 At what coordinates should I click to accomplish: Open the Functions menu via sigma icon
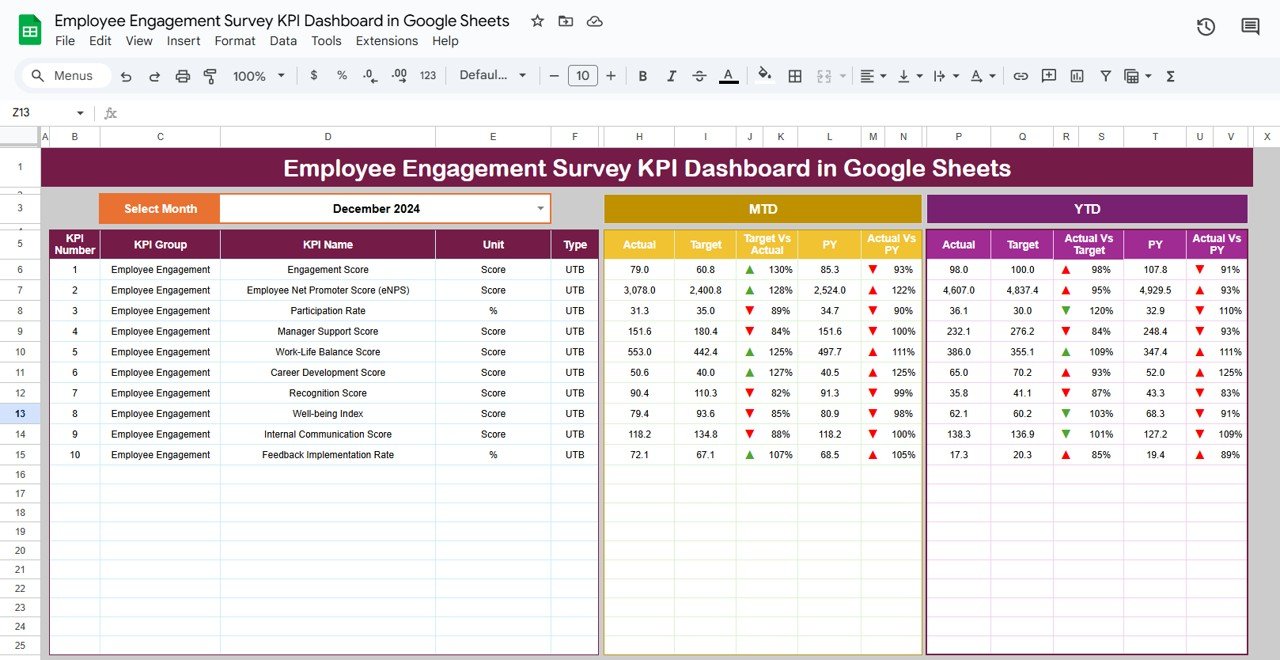(x=1169, y=75)
